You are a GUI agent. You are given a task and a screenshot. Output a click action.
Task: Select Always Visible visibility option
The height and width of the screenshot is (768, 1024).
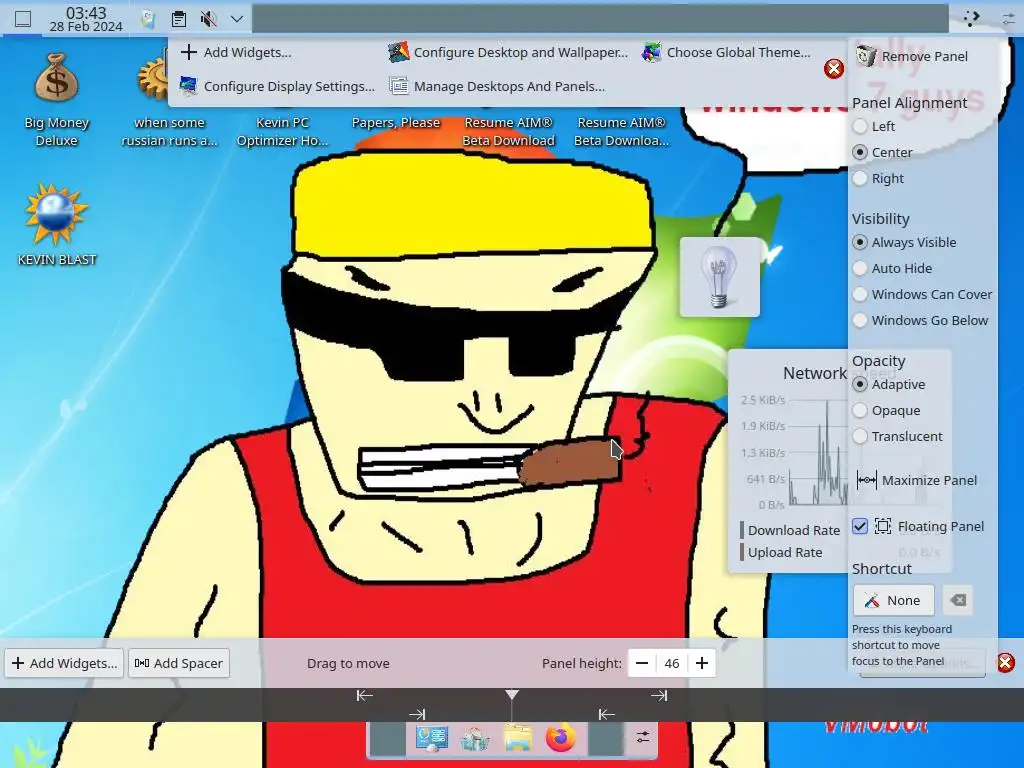pyautogui.click(x=904, y=242)
